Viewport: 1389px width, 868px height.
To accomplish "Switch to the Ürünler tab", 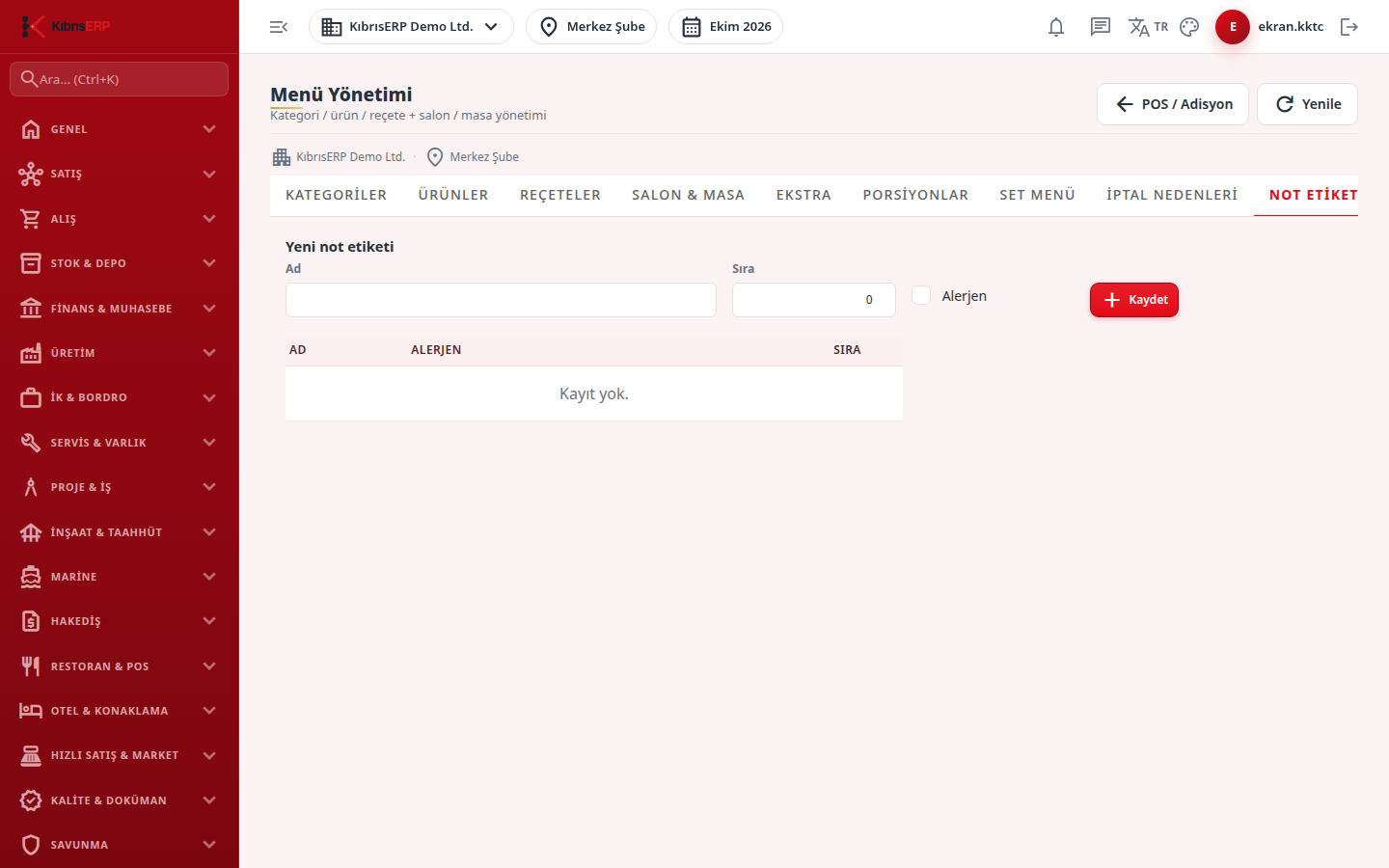I will [453, 195].
